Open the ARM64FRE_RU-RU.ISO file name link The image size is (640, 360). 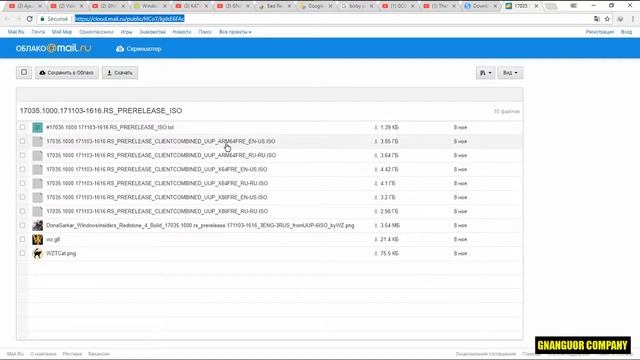point(161,156)
